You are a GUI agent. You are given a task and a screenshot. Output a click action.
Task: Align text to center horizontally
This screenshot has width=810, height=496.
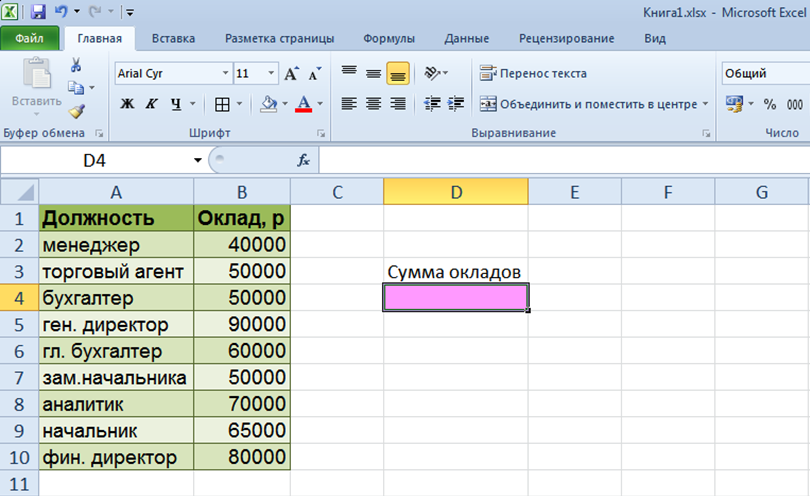pos(373,104)
